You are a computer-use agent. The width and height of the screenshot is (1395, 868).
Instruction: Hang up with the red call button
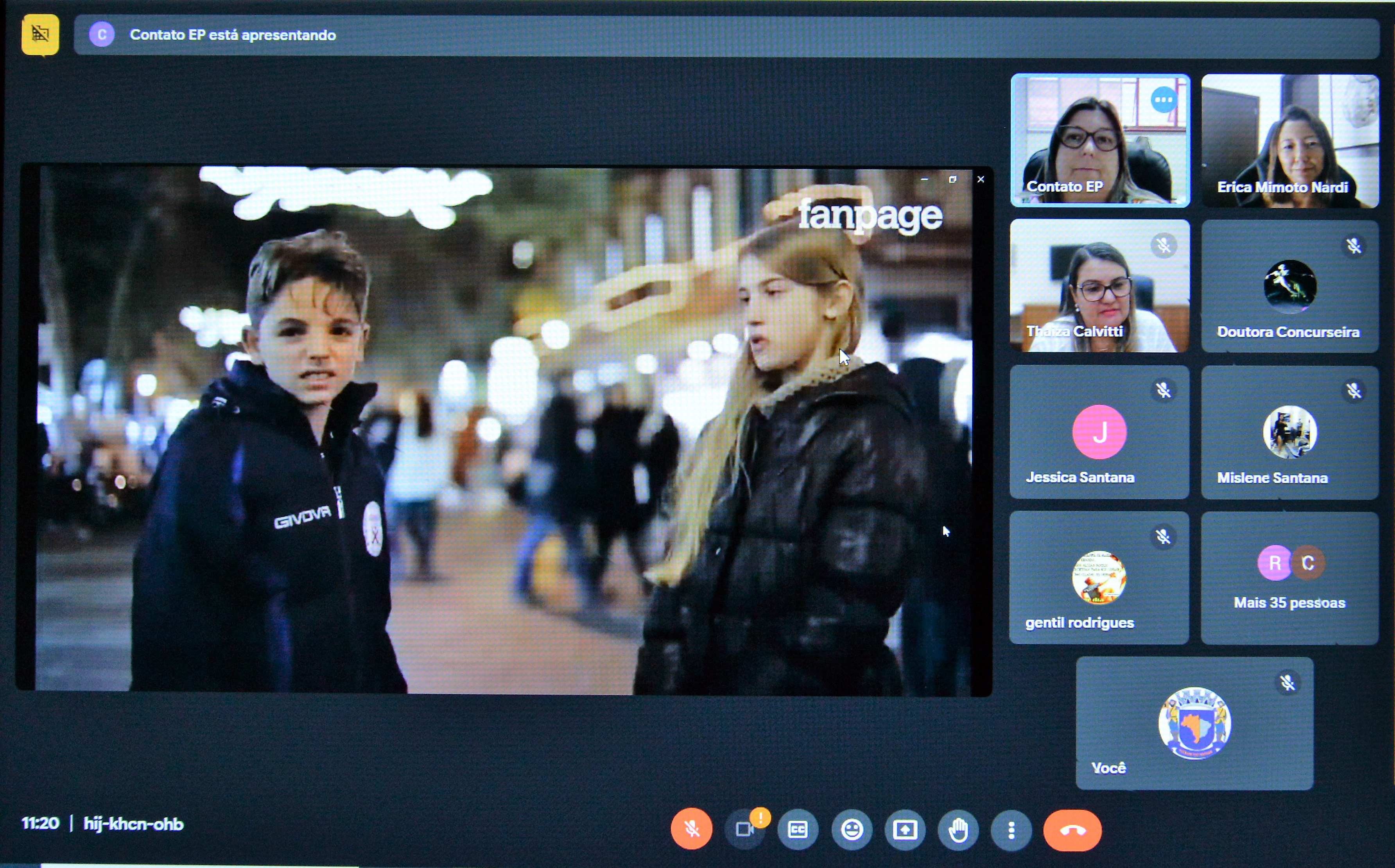1072,830
